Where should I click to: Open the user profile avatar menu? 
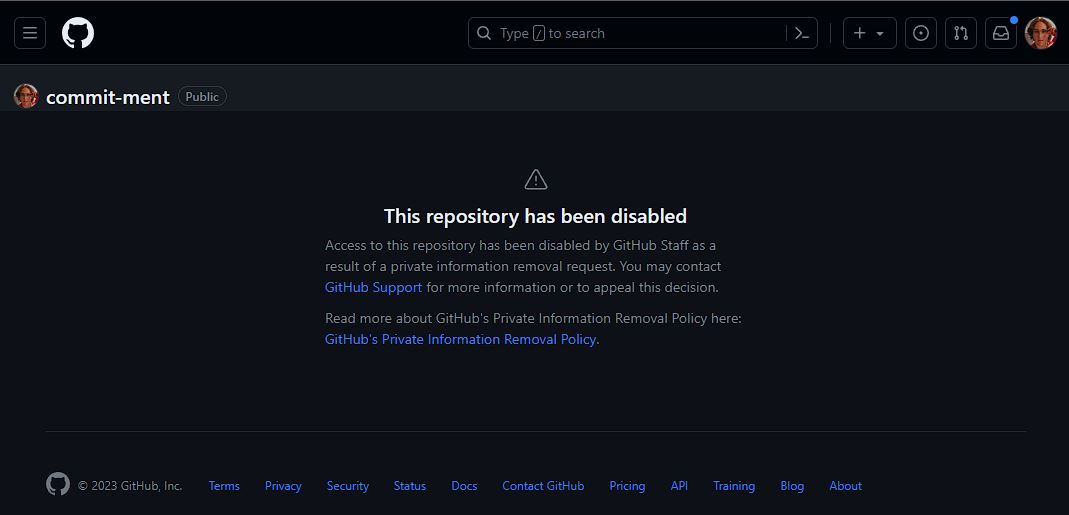1040,33
